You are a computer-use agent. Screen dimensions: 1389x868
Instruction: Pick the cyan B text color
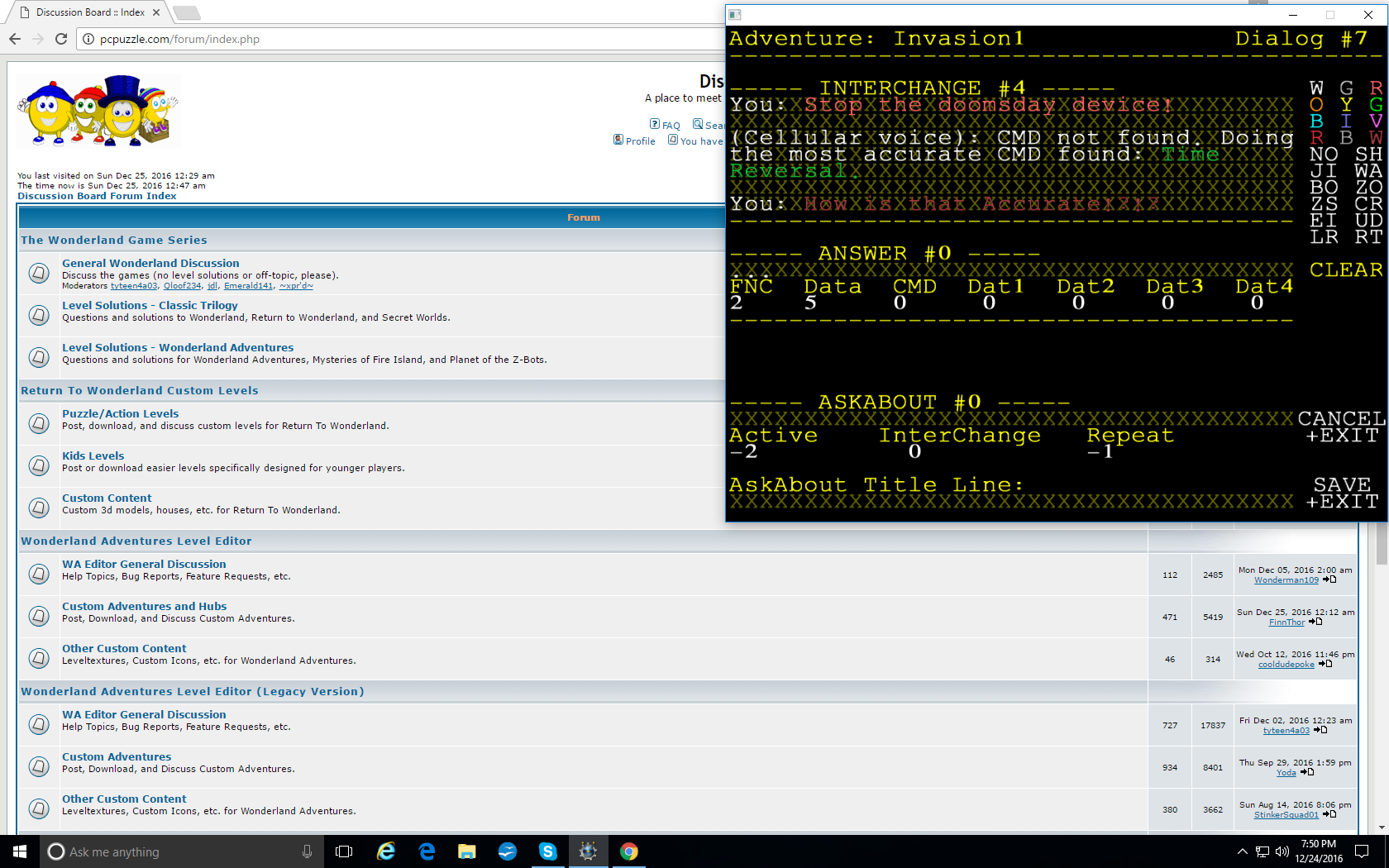click(1317, 121)
